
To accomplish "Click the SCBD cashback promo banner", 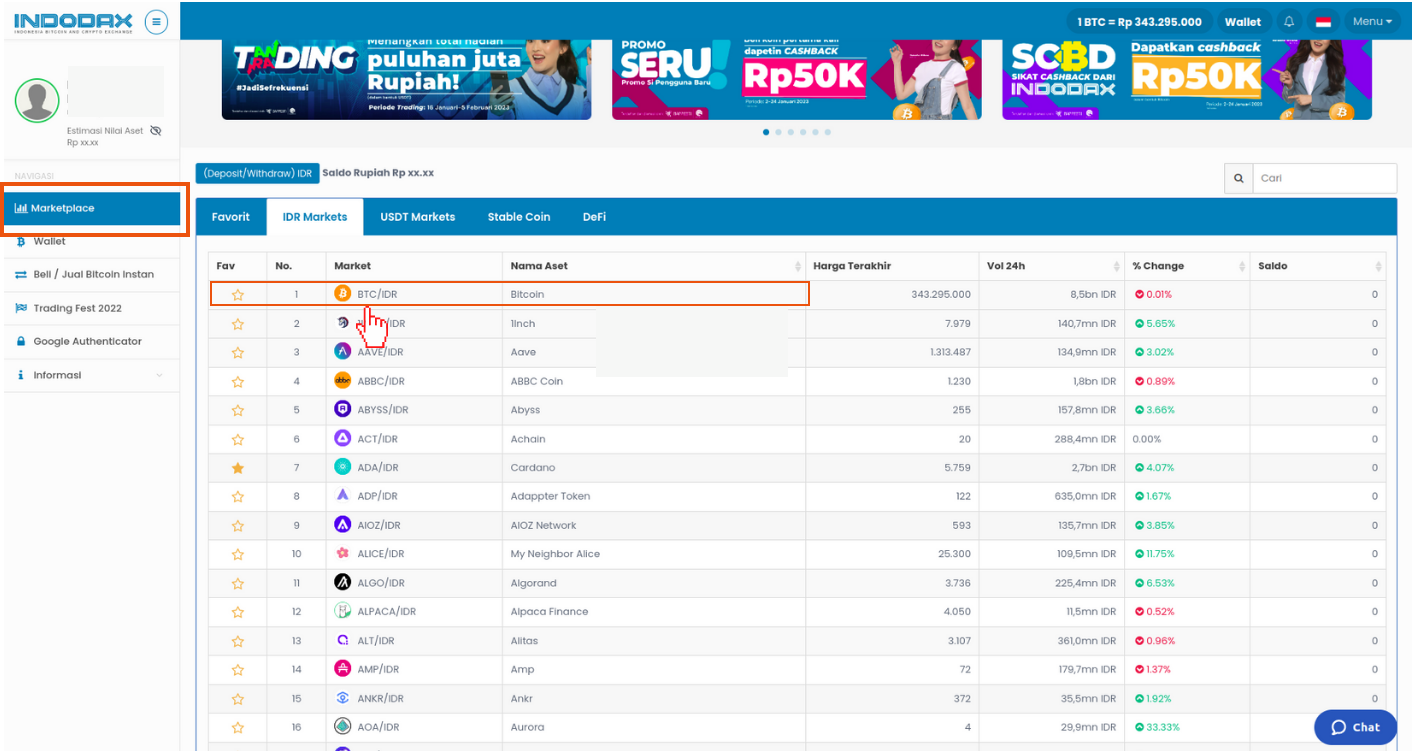I will pyautogui.click(x=1187, y=79).
